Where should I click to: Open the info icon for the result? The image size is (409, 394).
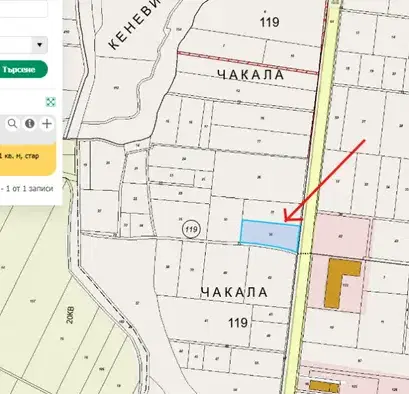[x=30, y=124]
